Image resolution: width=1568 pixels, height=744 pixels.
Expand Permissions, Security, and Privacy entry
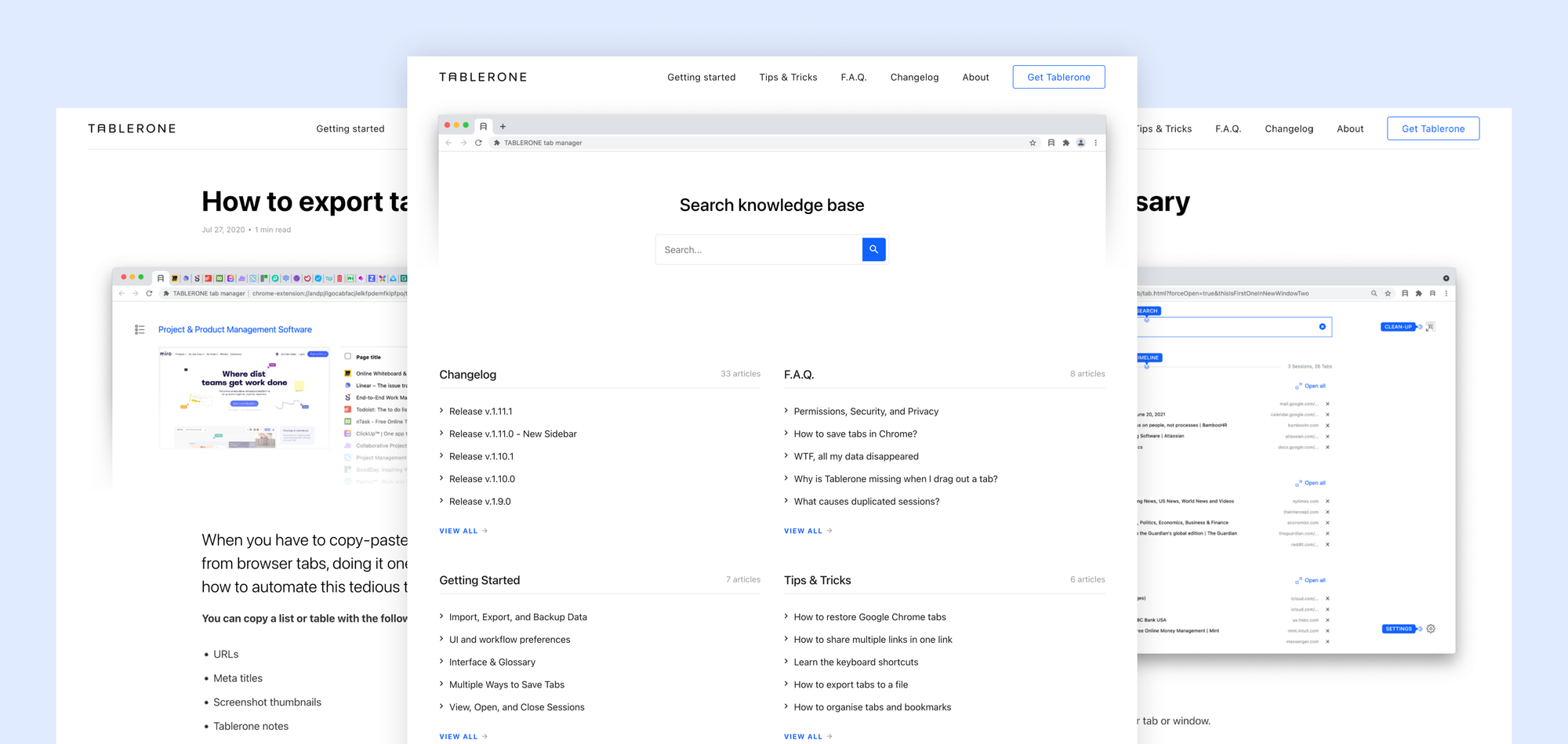[x=866, y=412]
